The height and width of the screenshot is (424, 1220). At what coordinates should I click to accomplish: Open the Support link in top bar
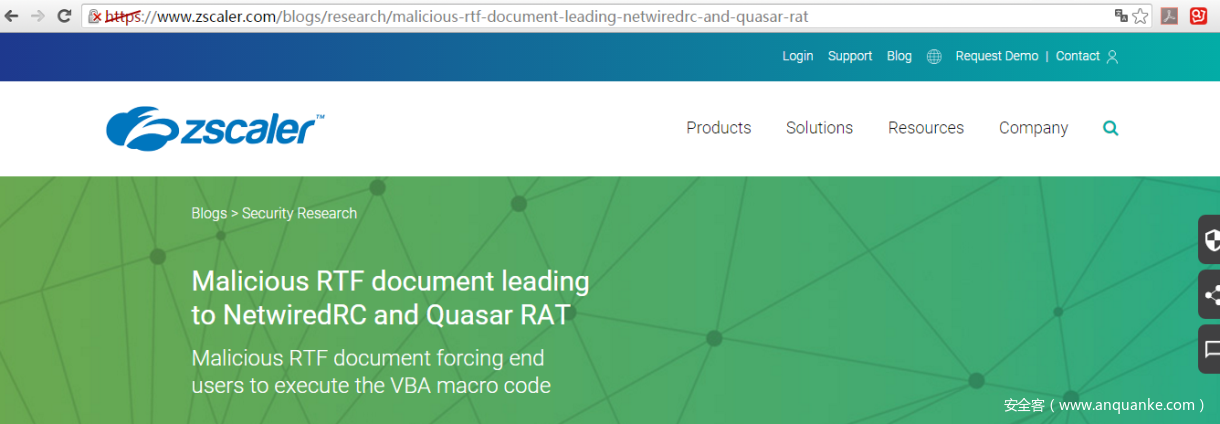[x=850, y=56]
